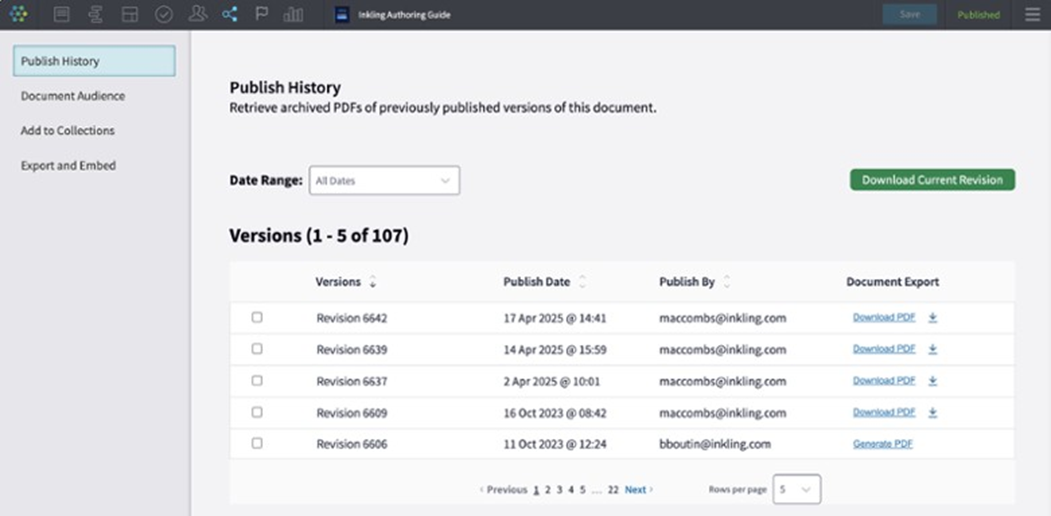Viewport: 1051px width, 516px height.
Task: Check the box for Revision 6642
Action: pos(257,317)
